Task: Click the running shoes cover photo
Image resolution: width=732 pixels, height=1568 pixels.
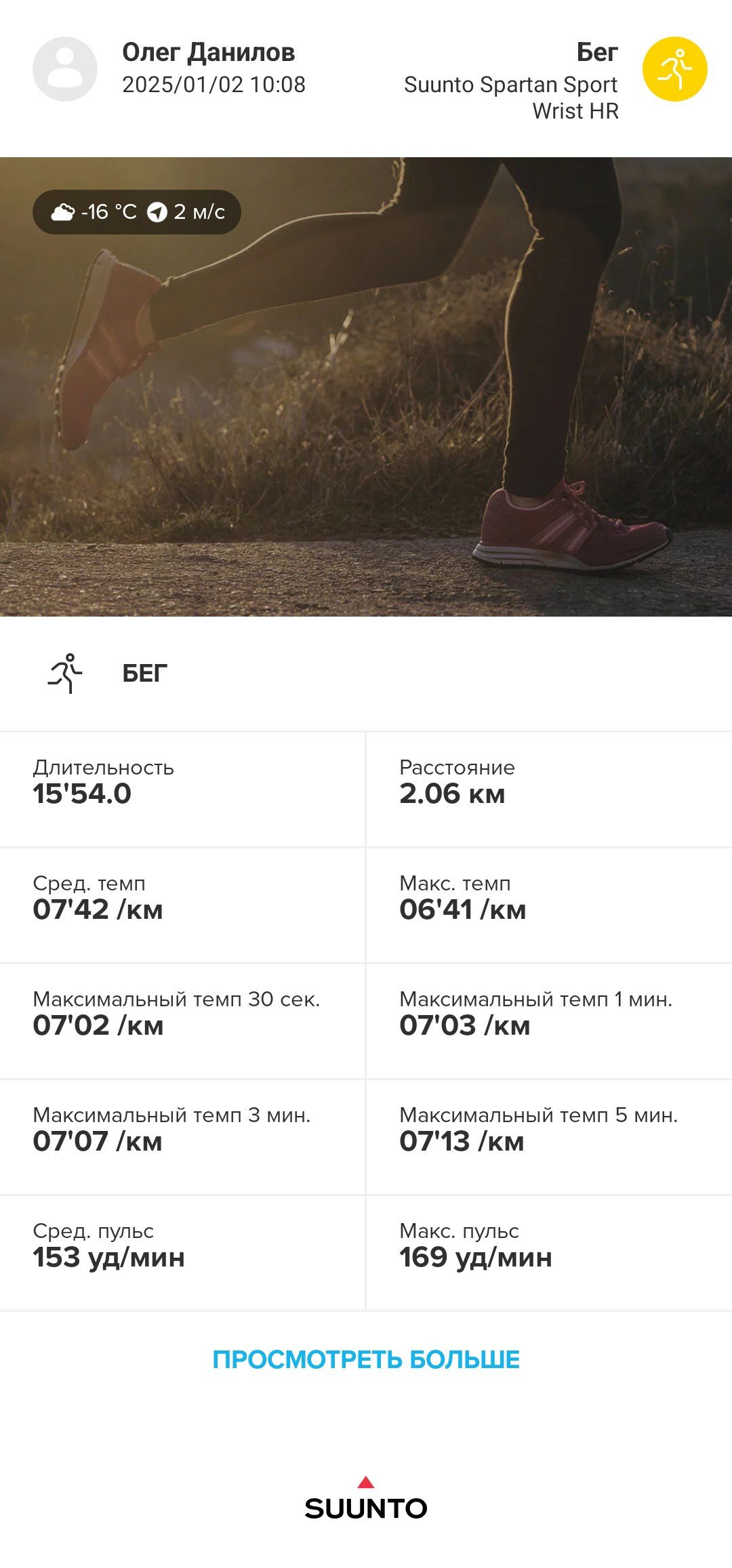Action: tap(366, 387)
